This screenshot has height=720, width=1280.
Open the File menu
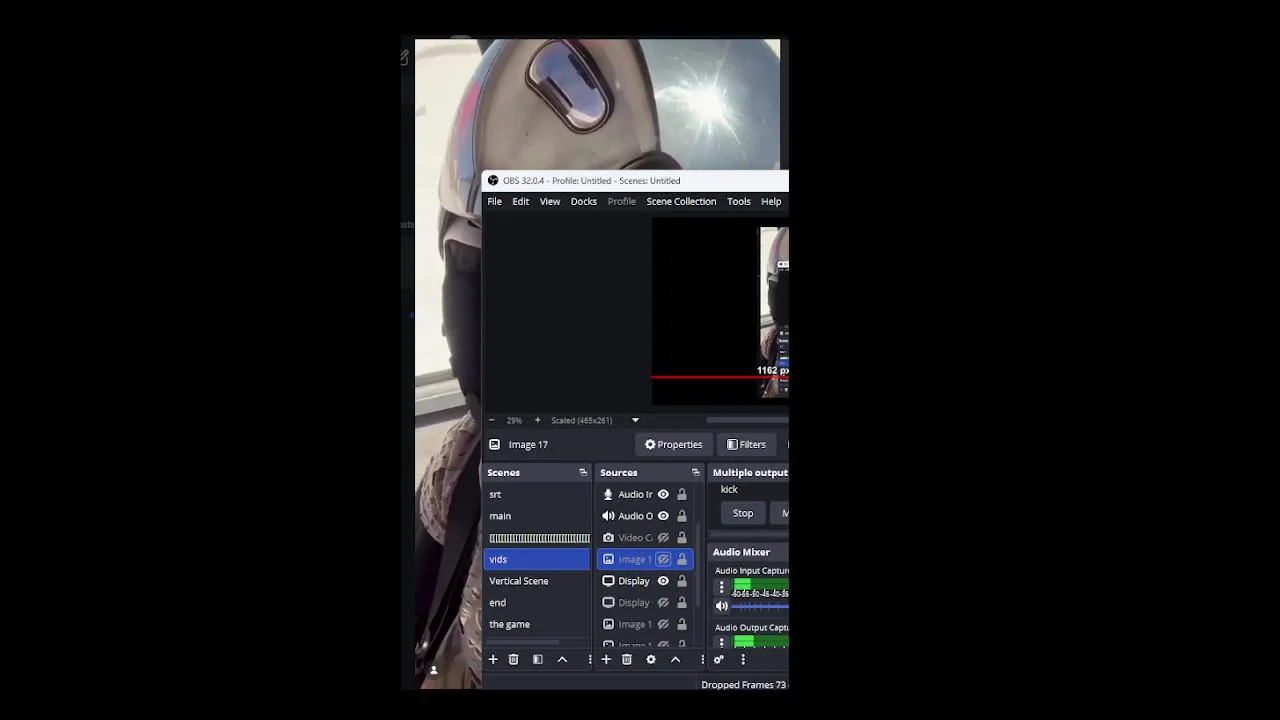tap(494, 201)
